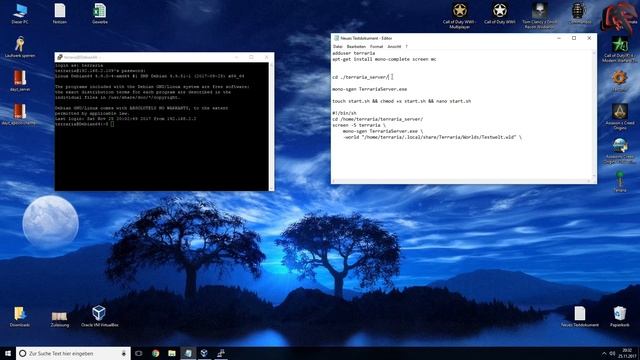Viewport: 640px width, 360px height.
Task: Show hidden tray icons with the chevron
Action: point(604,353)
